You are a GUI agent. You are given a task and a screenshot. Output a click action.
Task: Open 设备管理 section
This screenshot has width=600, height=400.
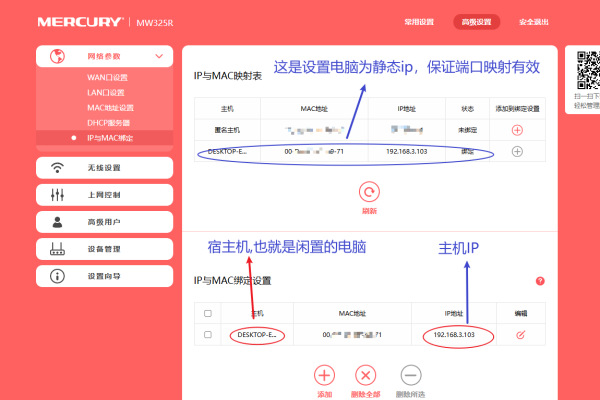[x=104, y=249]
